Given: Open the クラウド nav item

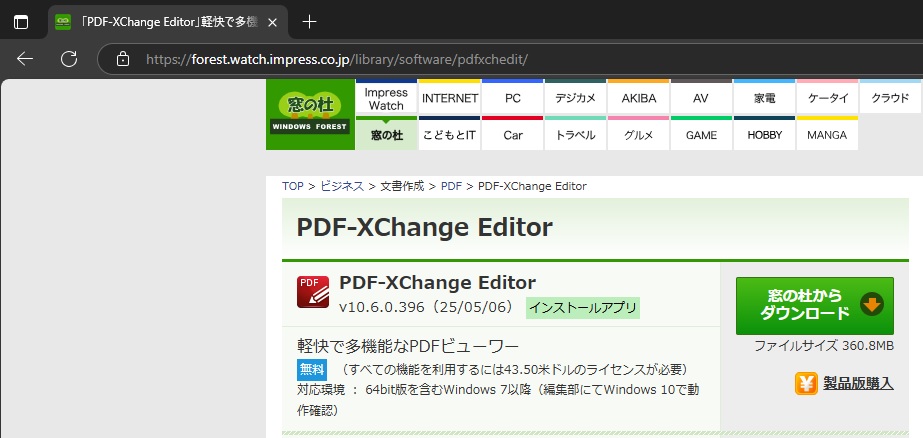Looking at the screenshot, I should [x=890, y=97].
